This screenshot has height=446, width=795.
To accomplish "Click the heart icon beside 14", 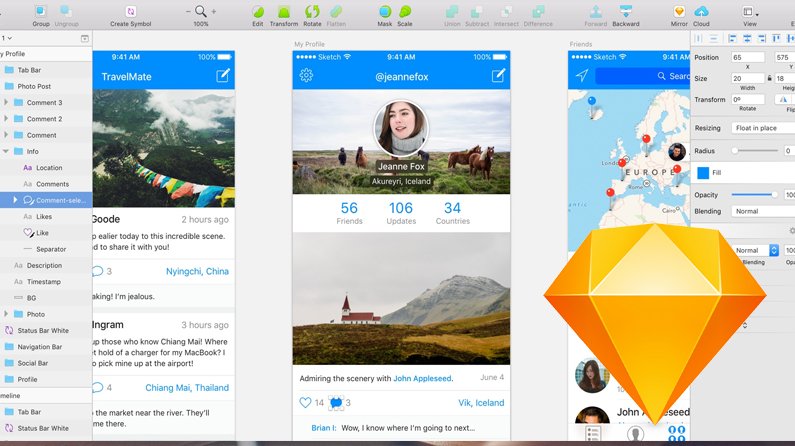I will (305, 402).
